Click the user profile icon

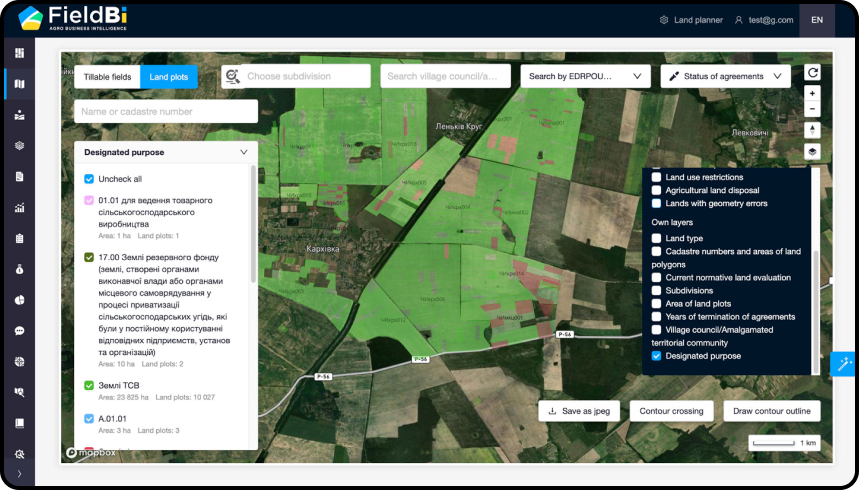[x=738, y=20]
